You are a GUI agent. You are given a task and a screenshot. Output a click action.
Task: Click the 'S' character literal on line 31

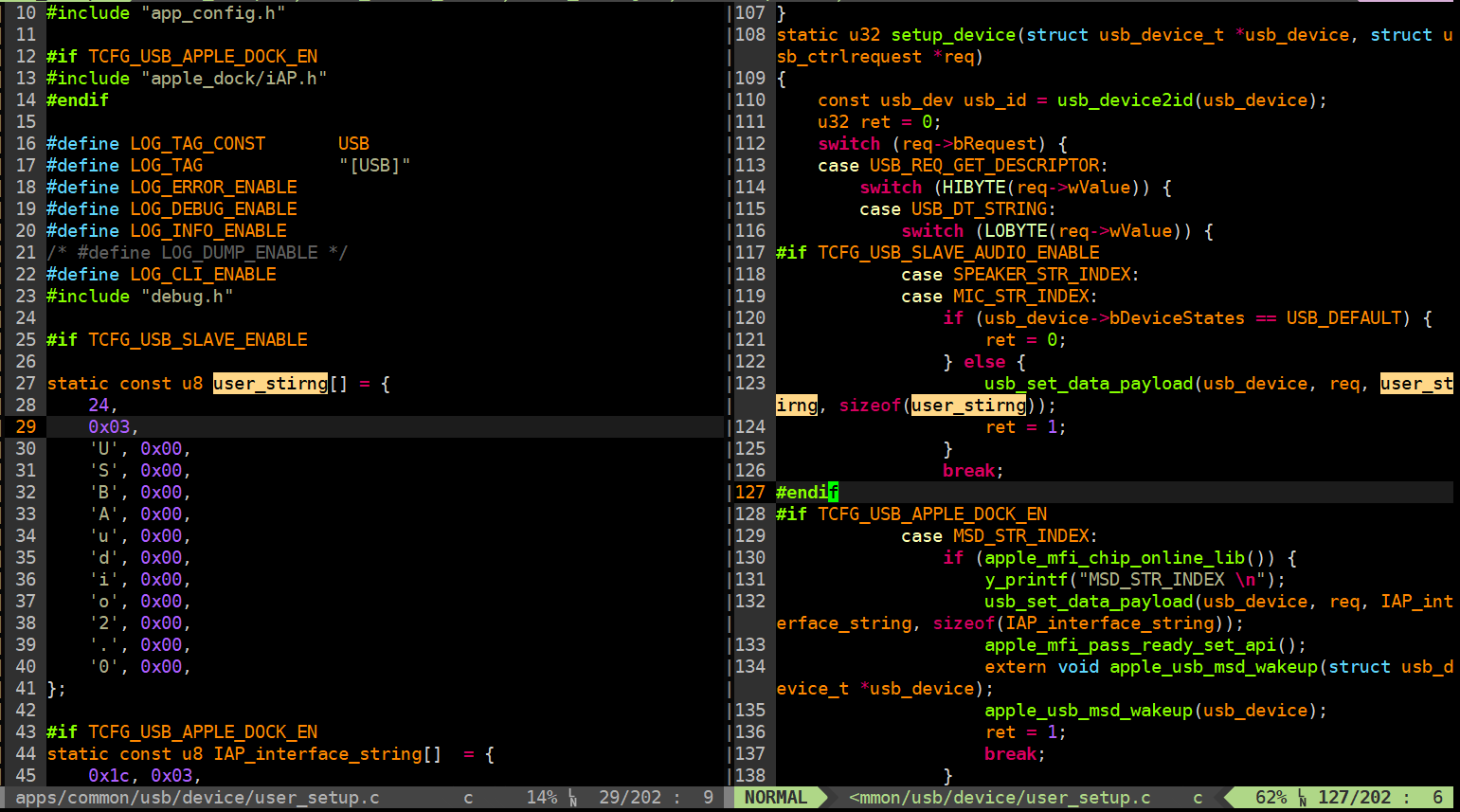[103, 471]
